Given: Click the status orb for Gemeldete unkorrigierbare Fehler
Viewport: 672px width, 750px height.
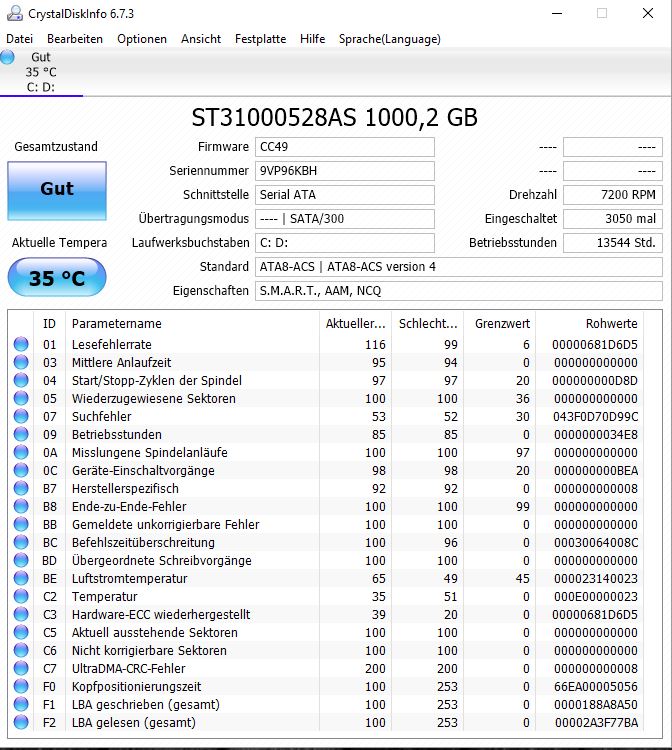Looking at the screenshot, I should (21, 524).
